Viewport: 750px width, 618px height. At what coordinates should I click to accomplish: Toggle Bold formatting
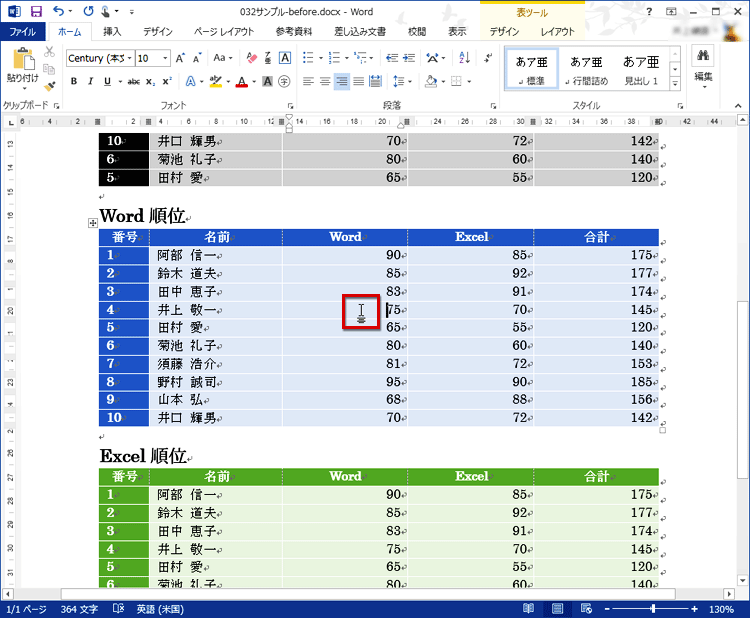(x=74, y=81)
